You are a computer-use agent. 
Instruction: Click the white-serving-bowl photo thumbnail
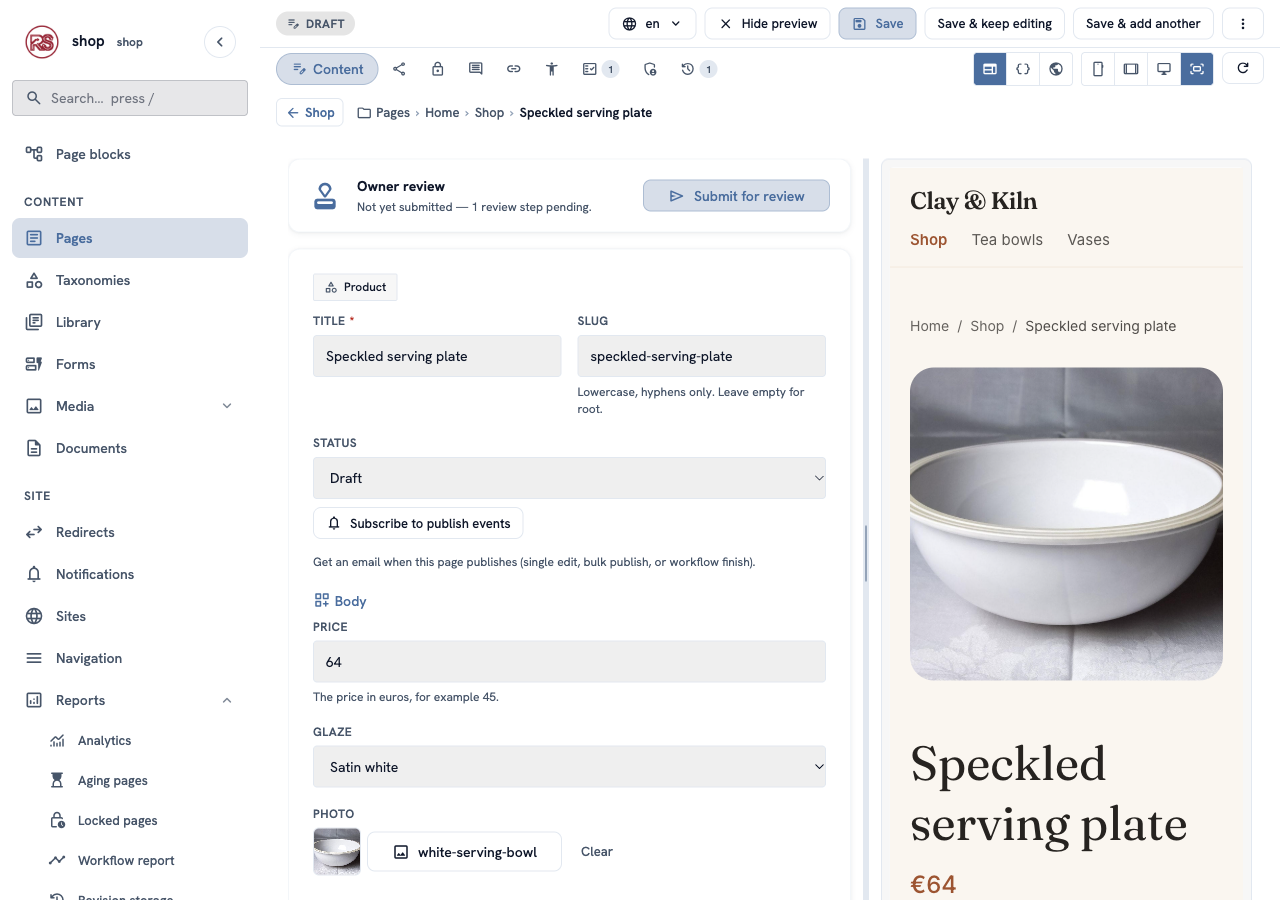point(337,852)
